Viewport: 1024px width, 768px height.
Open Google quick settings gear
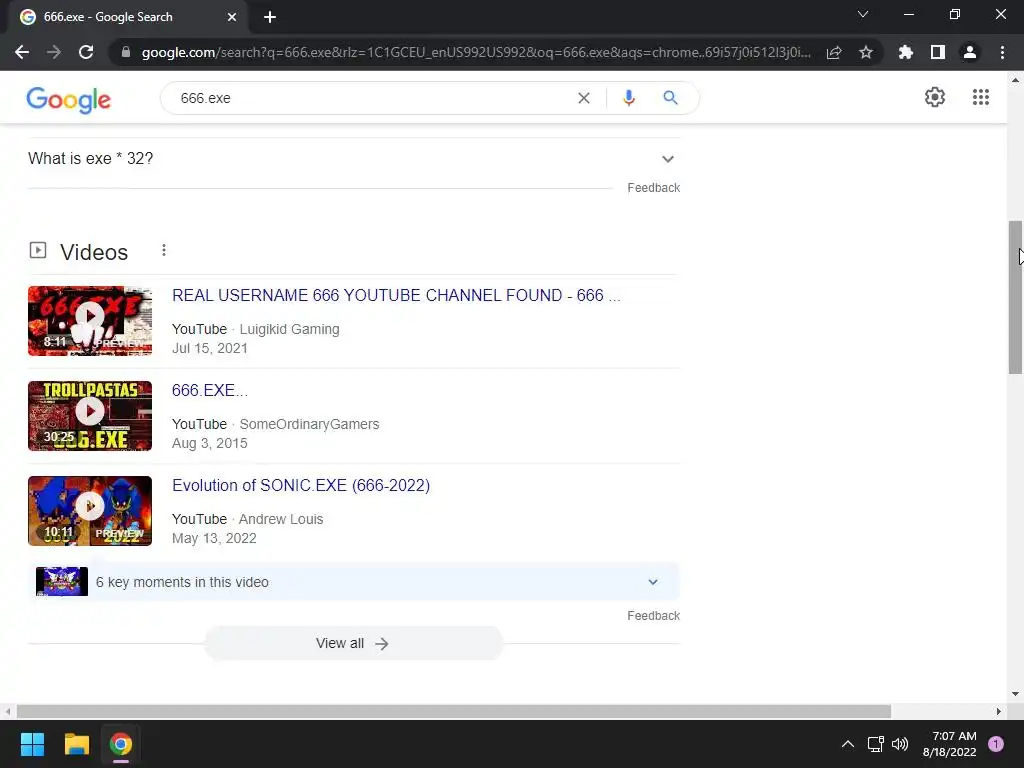(935, 97)
